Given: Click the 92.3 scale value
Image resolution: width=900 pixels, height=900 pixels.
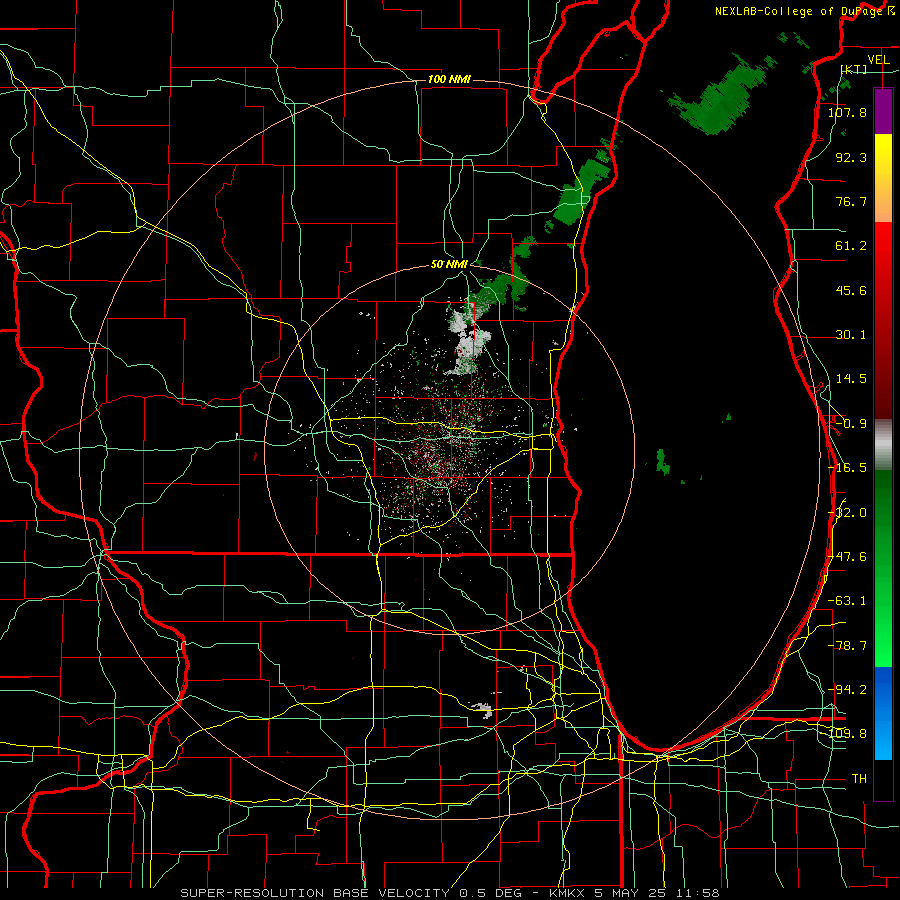Looking at the screenshot, I should pyautogui.click(x=851, y=157).
